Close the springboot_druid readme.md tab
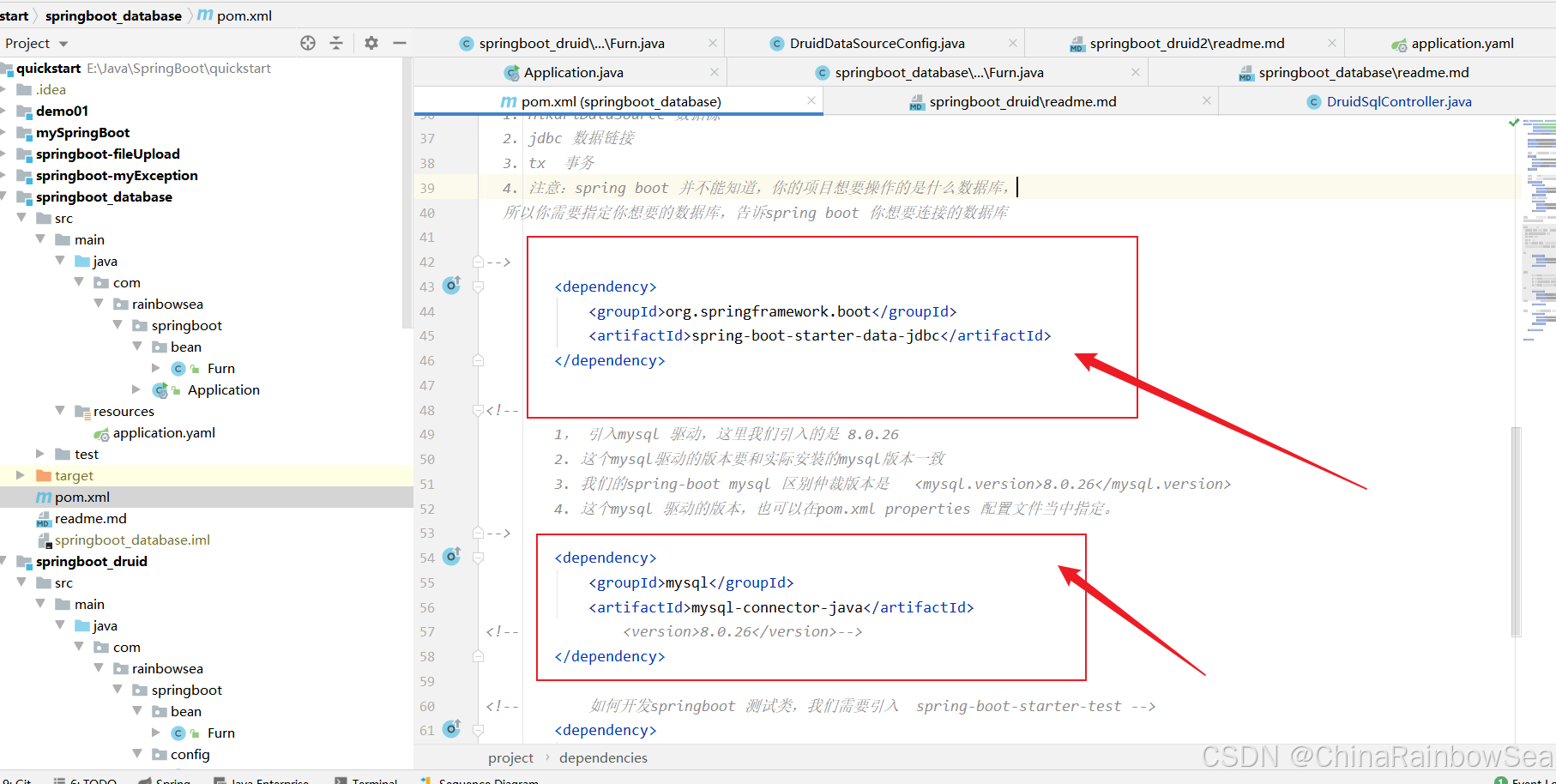 click(1207, 101)
